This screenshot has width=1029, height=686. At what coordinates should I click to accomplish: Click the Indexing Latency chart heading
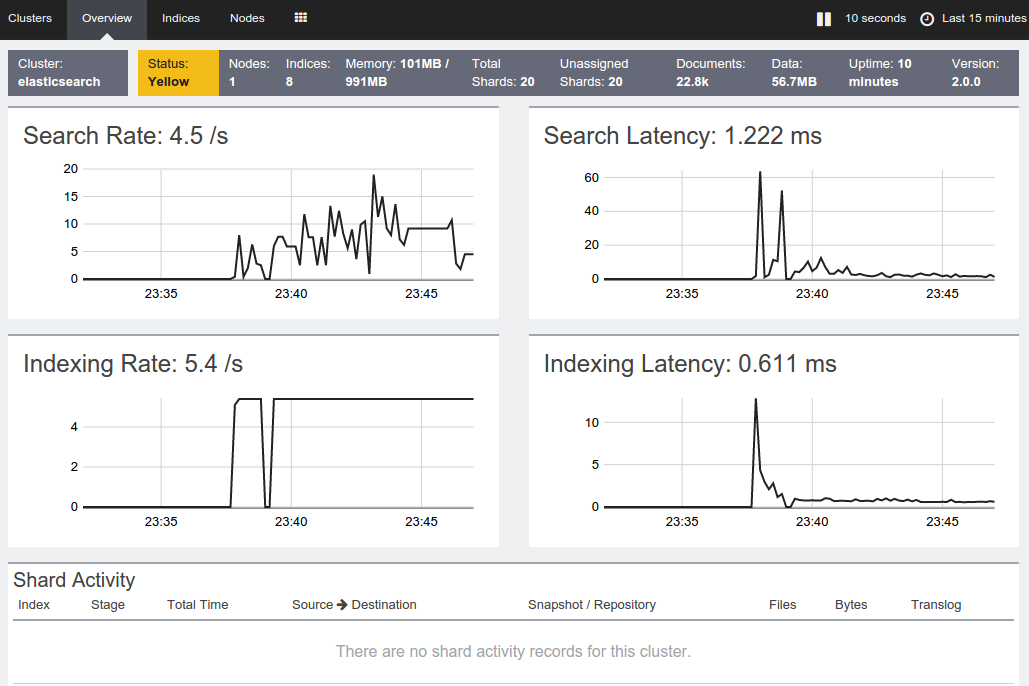point(690,364)
